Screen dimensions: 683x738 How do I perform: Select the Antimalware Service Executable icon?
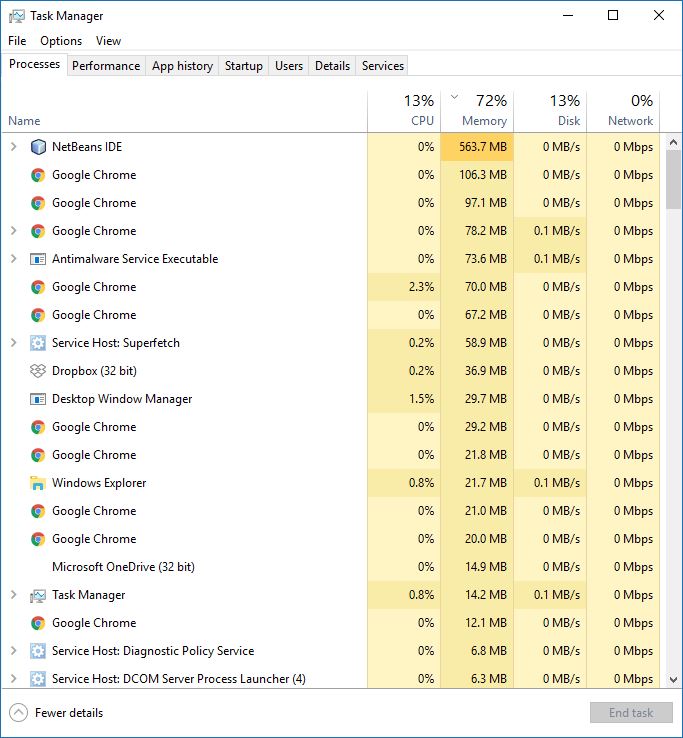point(38,259)
